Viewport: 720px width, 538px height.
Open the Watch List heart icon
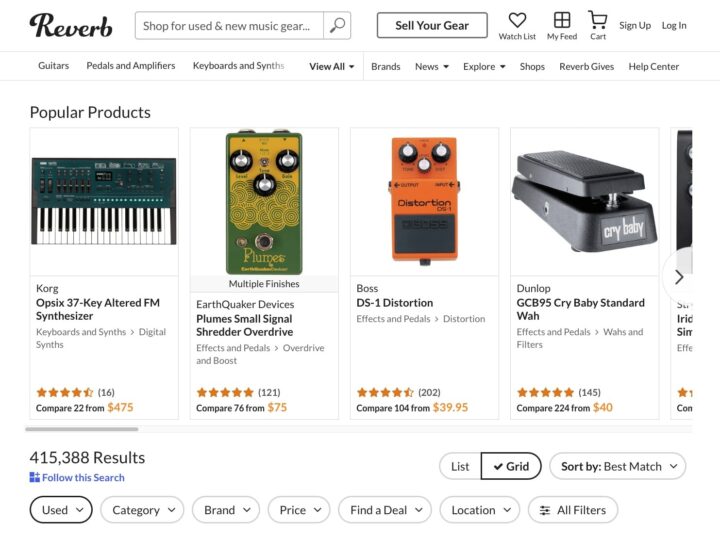click(517, 20)
